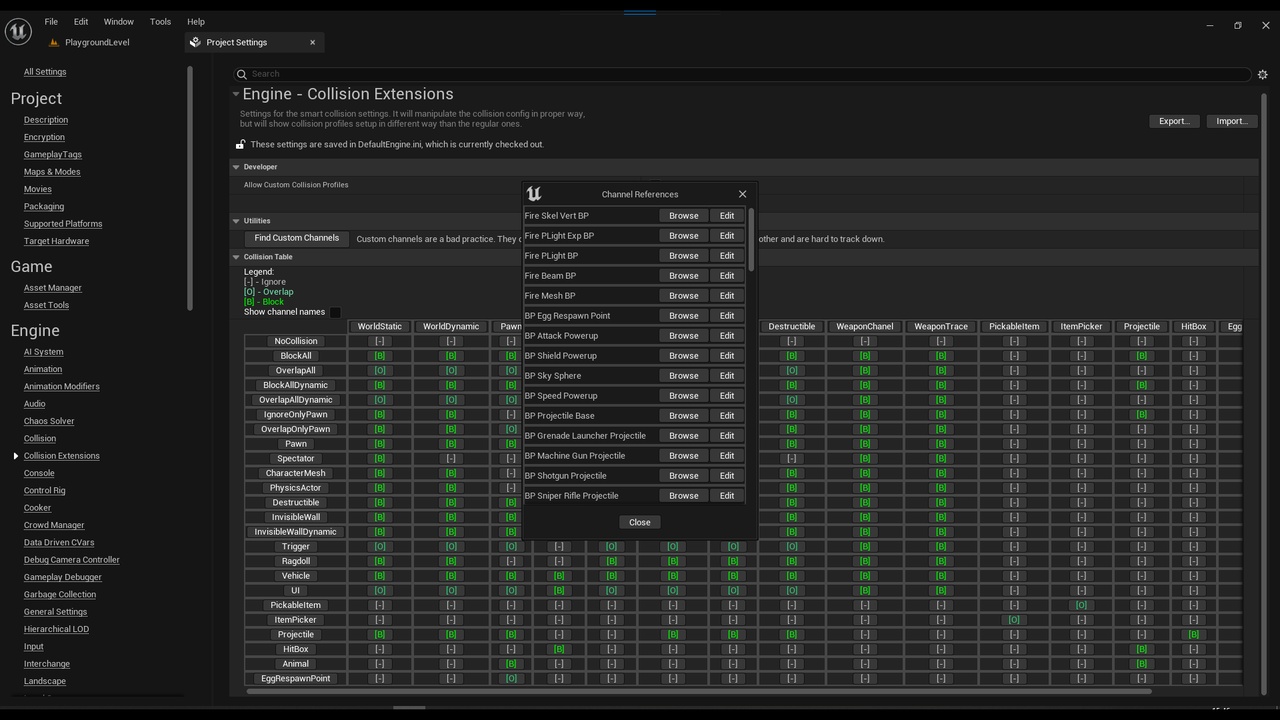The height and width of the screenshot is (720, 1280).
Task: Open the Edit menu
Action: pyautogui.click(x=81, y=21)
